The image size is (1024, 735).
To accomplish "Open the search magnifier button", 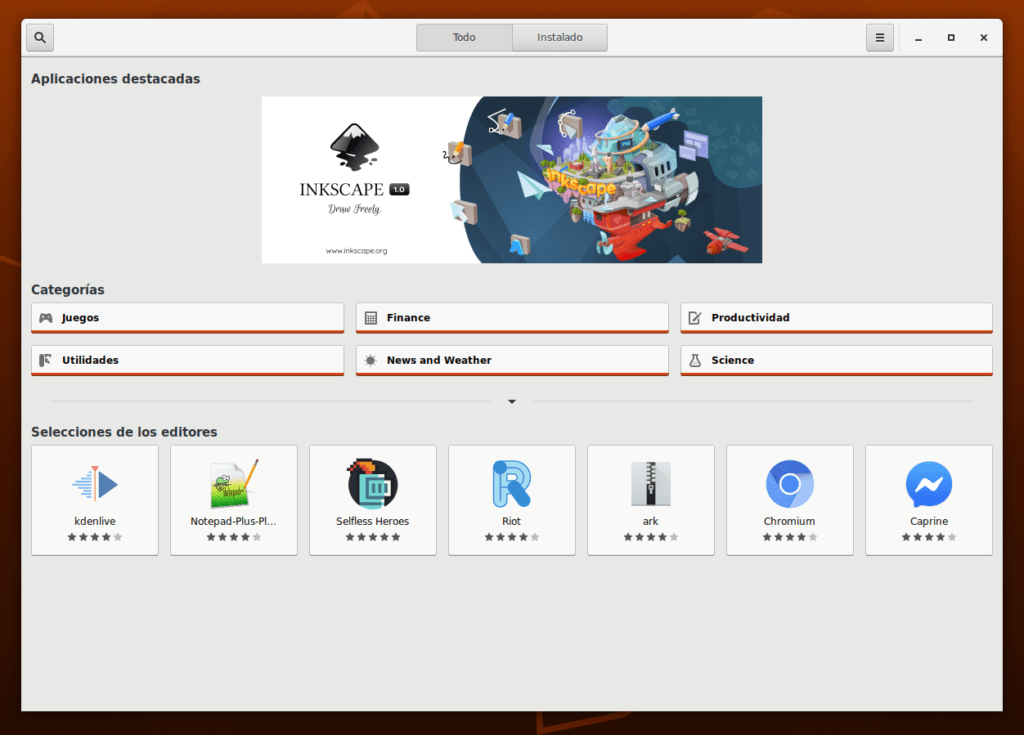I will 40,38.
